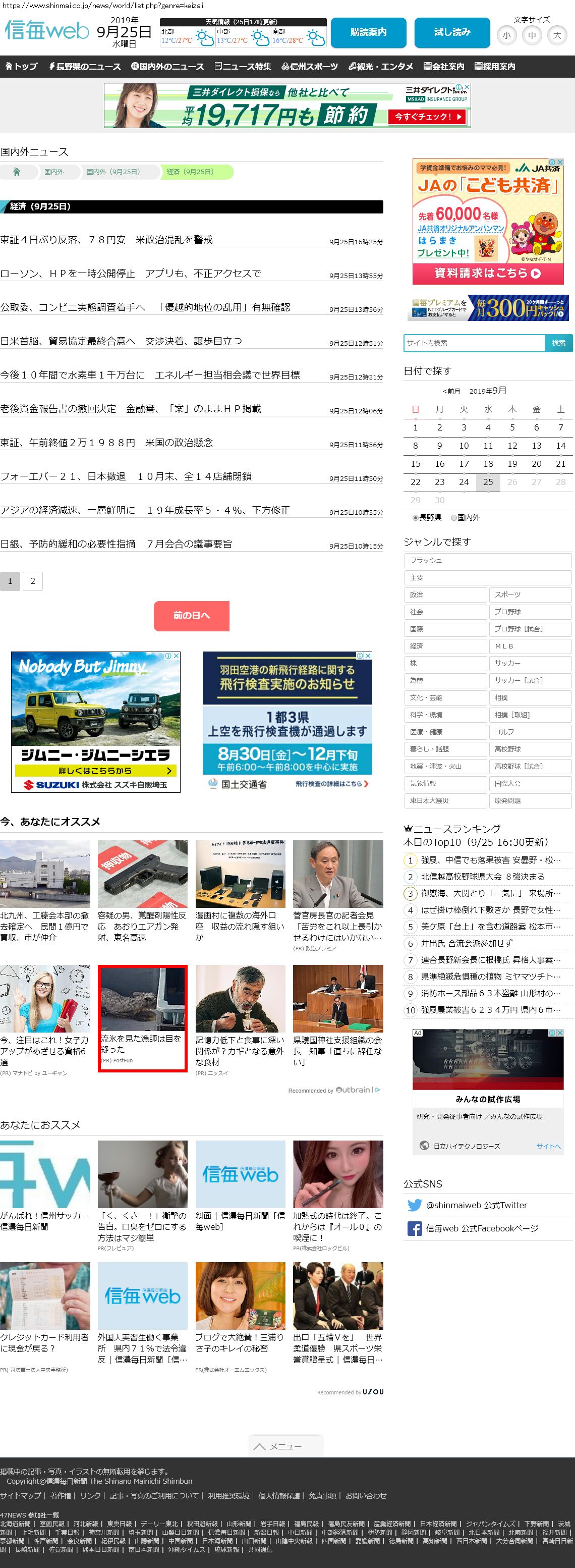Open thumbnail 漫画村に複数の海外口座
Viewport: 575px width, 1568px height.
(241, 874)
